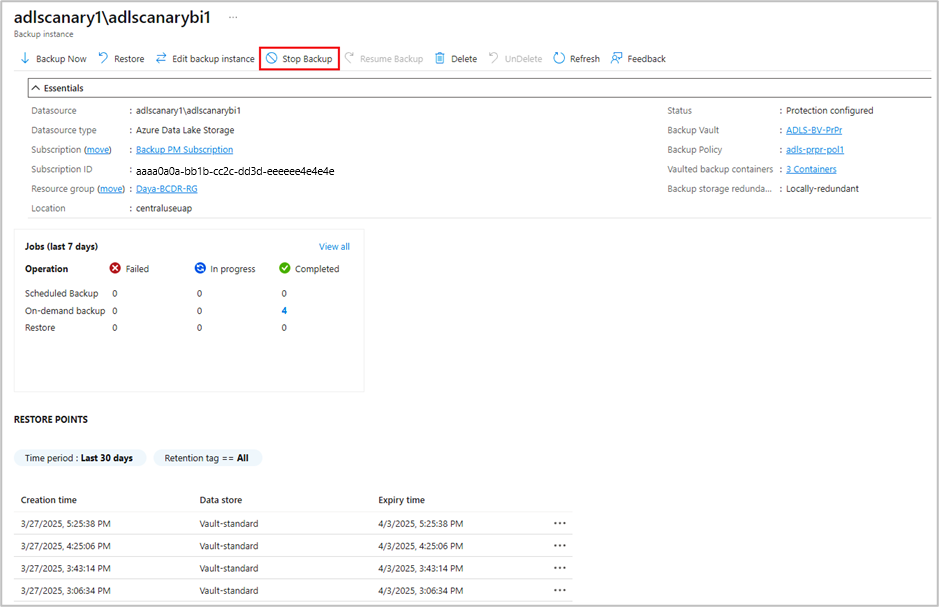This screenshot has width=939, height=607.
Task: Click the Azure Data Lake Storage datasource type
Action: pyautogui.click(x=185, y=130)
